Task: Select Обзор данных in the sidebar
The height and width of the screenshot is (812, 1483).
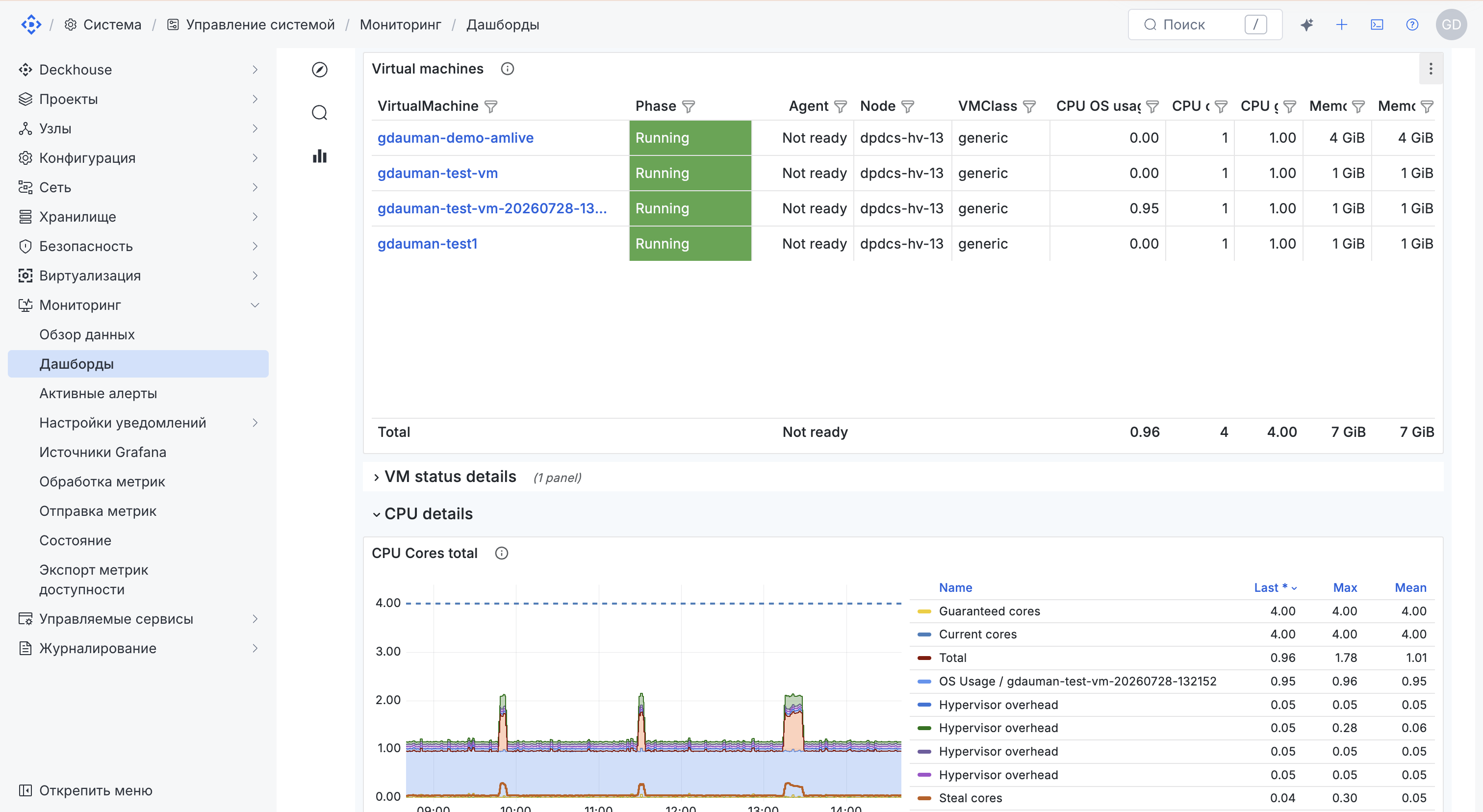Action: pos(87,335)
